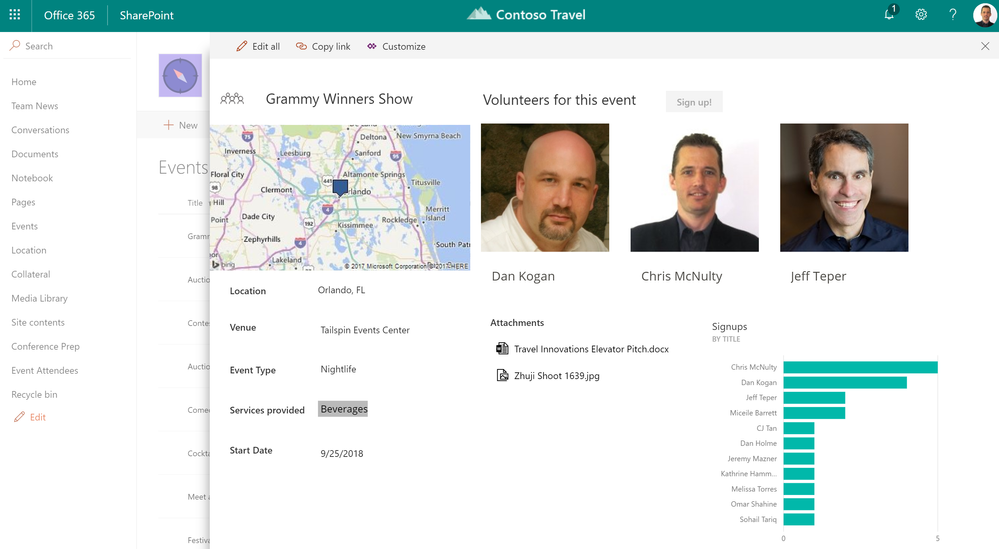Click the Office 365 link
This screenshot has height=549, width=999.
tap(69, 15)
